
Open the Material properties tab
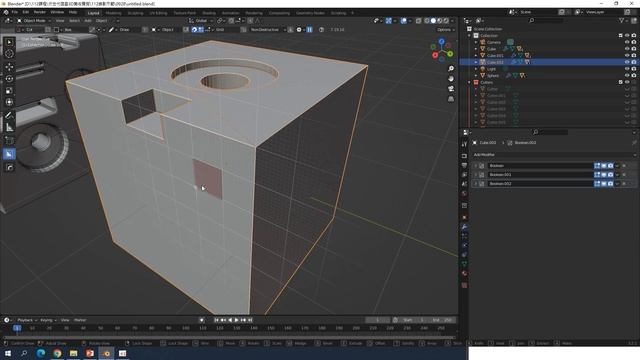point(464,273)
